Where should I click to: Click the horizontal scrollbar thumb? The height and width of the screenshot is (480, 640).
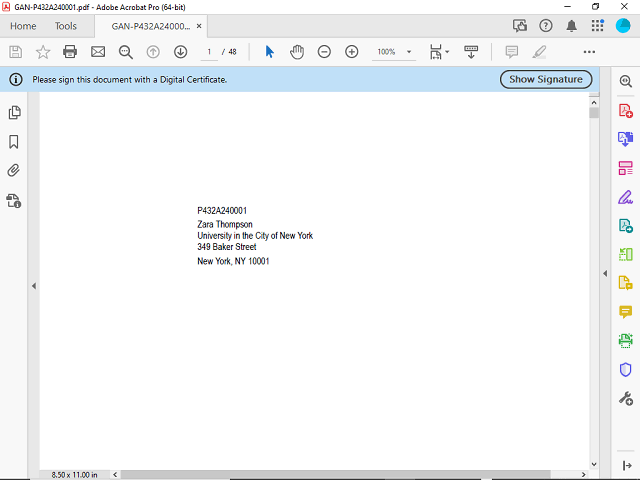point(336,474)
